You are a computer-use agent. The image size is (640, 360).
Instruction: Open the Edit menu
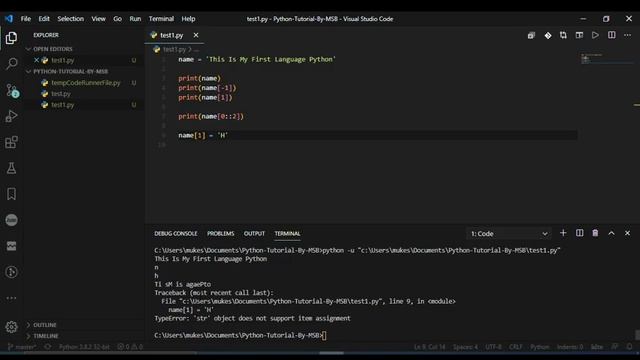[x=44, y=19]
